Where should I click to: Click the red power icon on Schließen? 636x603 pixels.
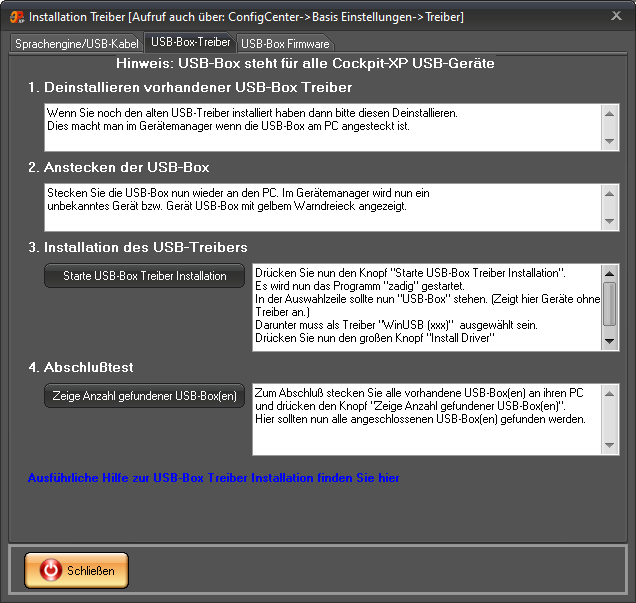point(49,571)
